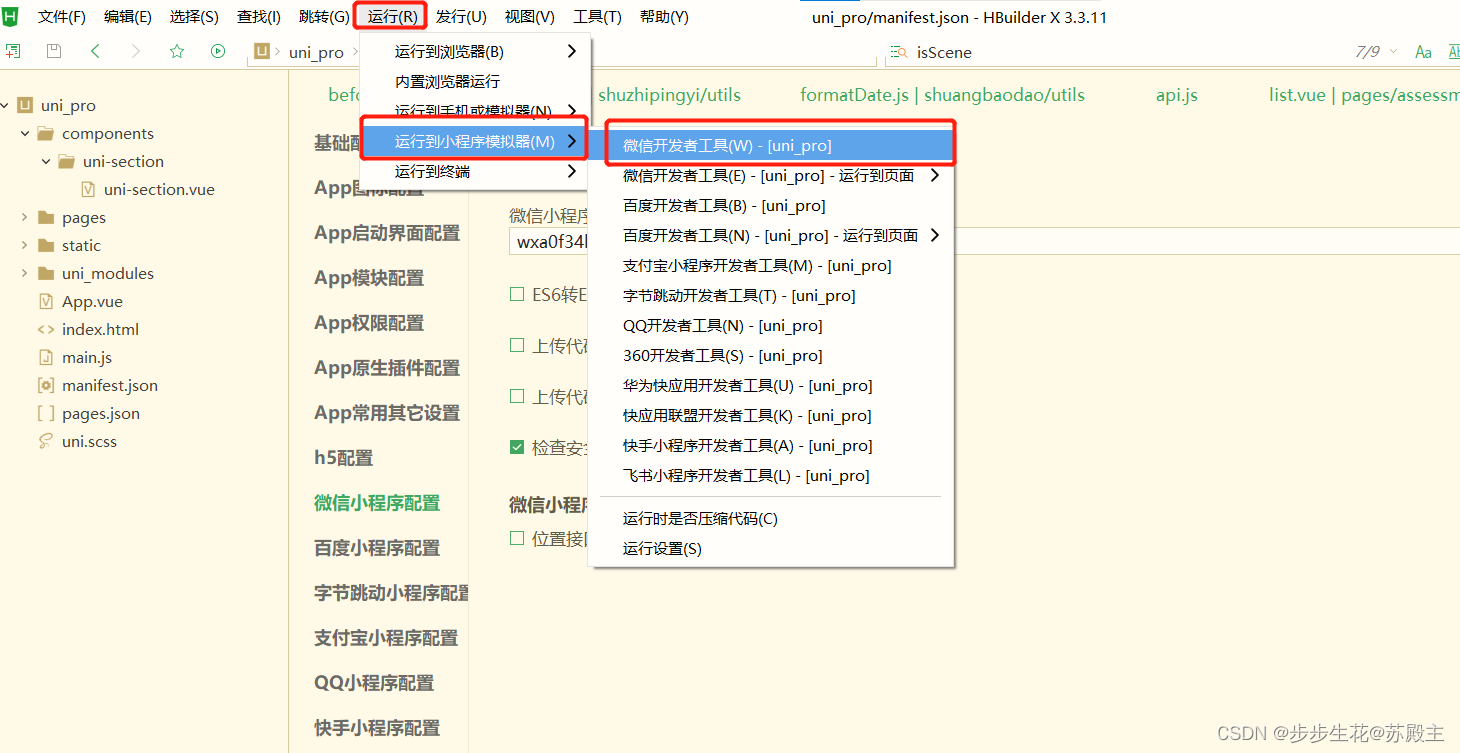1460x753 pixels.
Task: Choose QQ开发者工具(N) entry
Action: click(771, 325)
